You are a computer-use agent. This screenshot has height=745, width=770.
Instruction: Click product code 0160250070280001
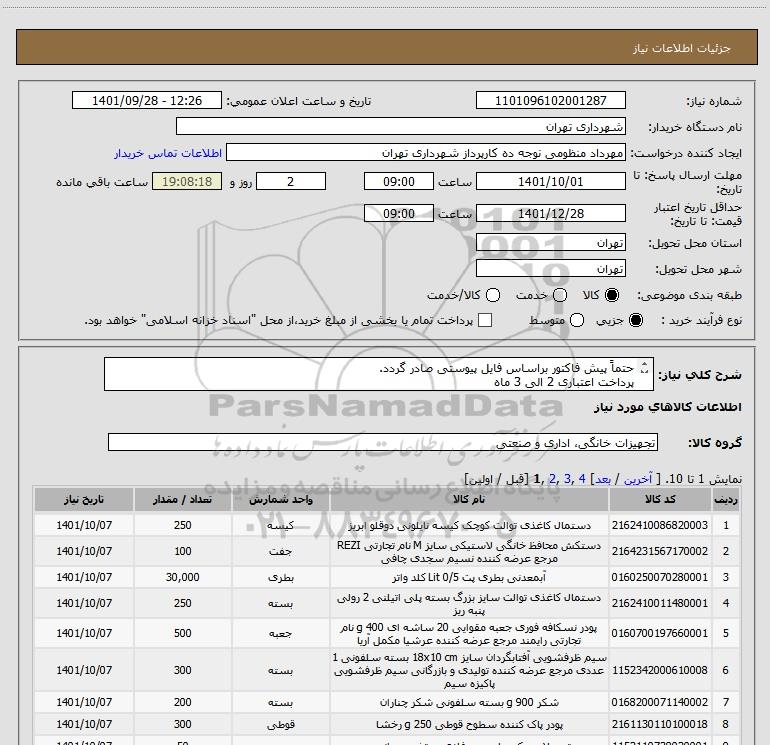coord(660,577)
